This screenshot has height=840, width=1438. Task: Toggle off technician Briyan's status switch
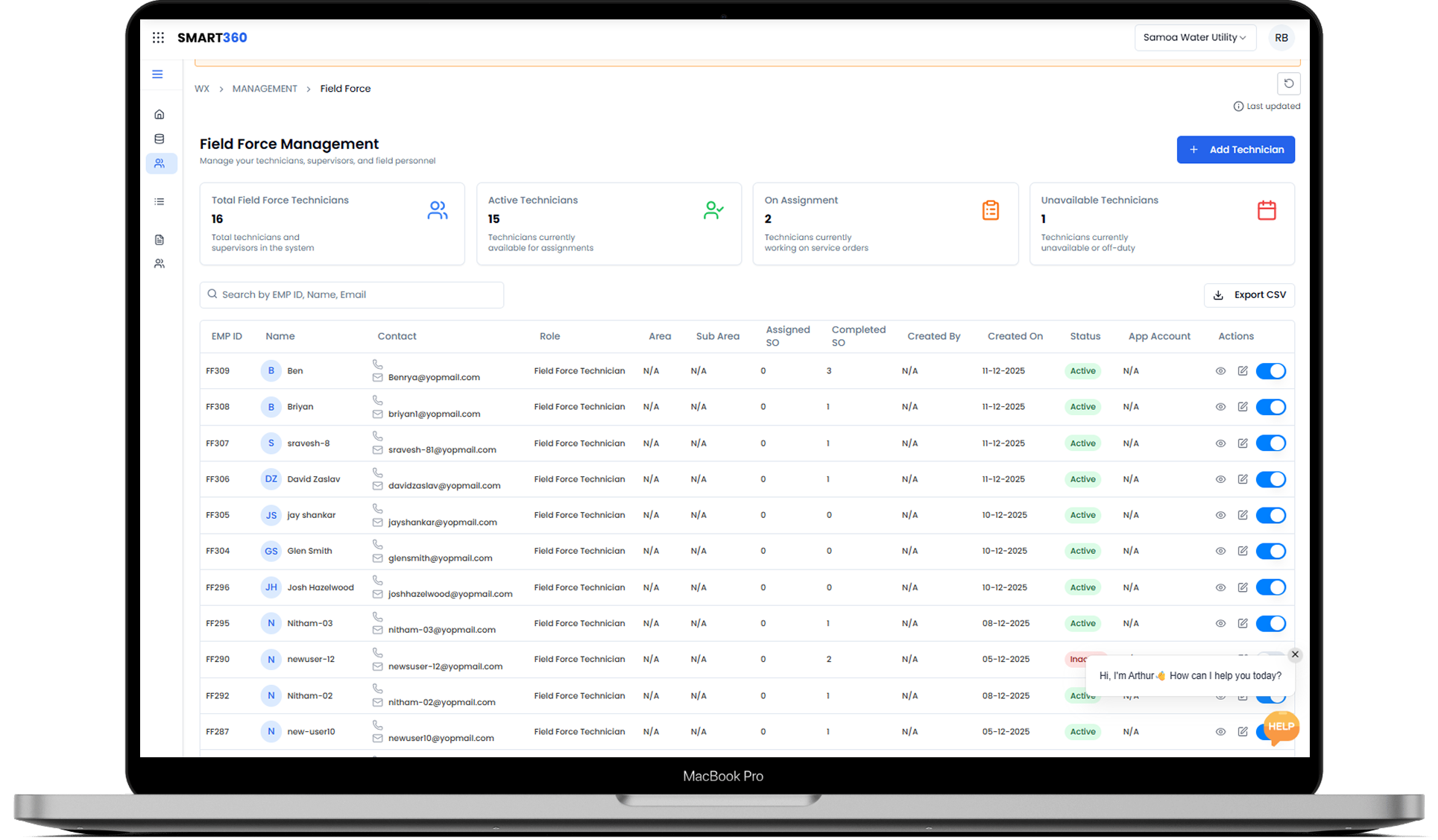pos(1270,407)
